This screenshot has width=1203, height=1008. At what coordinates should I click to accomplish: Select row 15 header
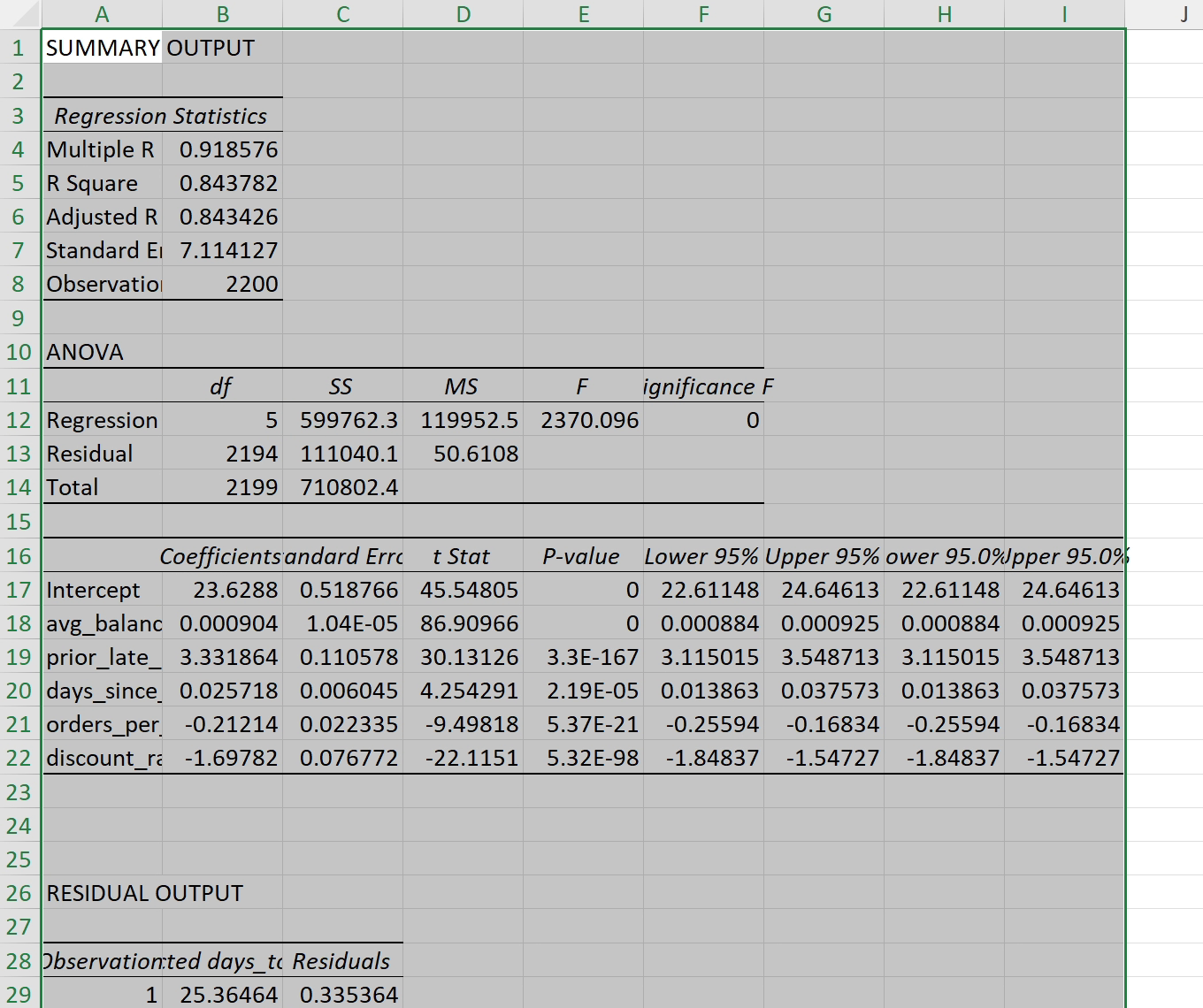pyautogui.click(x=20, y=521)
